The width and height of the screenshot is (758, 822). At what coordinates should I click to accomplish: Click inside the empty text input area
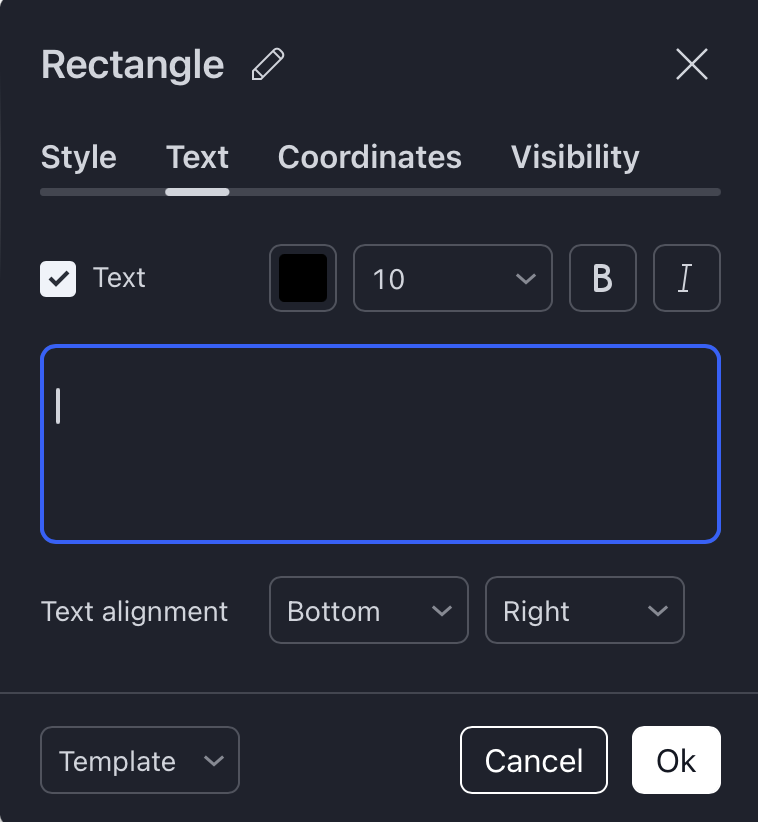tap(380, 444)
